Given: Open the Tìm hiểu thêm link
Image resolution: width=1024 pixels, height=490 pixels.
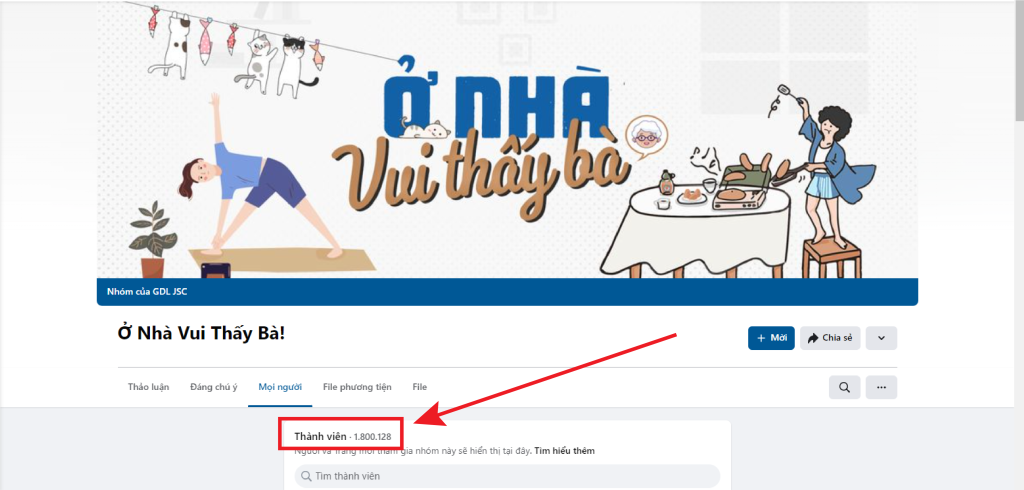Looking at the screenshot, I should pyautogui.click(x=564, y=451).
